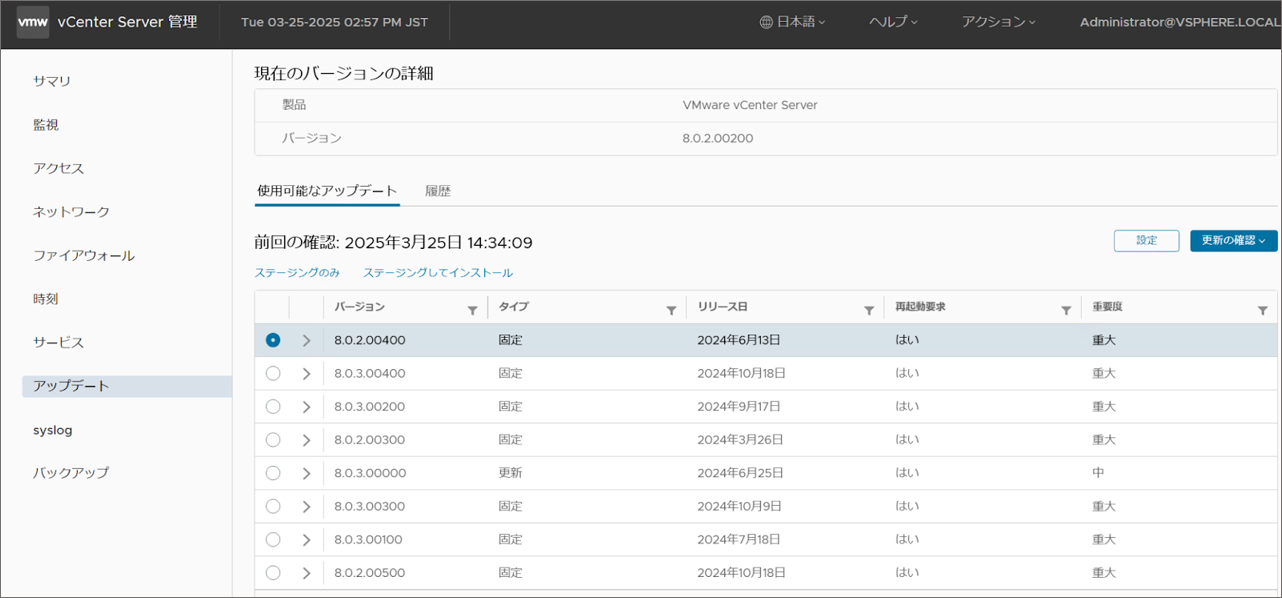
Task: Open 時刻 settings in sidebar
Action: (x=46, y=299)
